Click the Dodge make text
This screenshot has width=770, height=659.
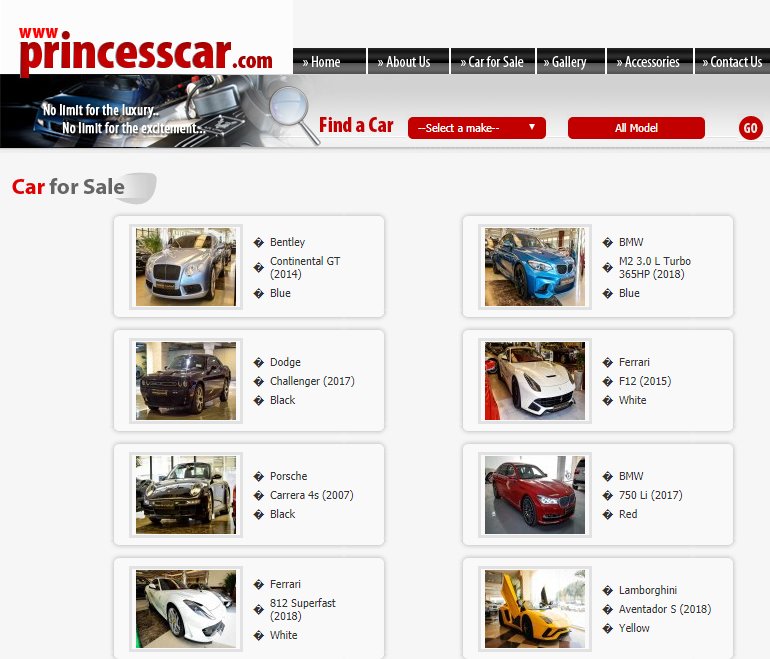pos(285,362)
